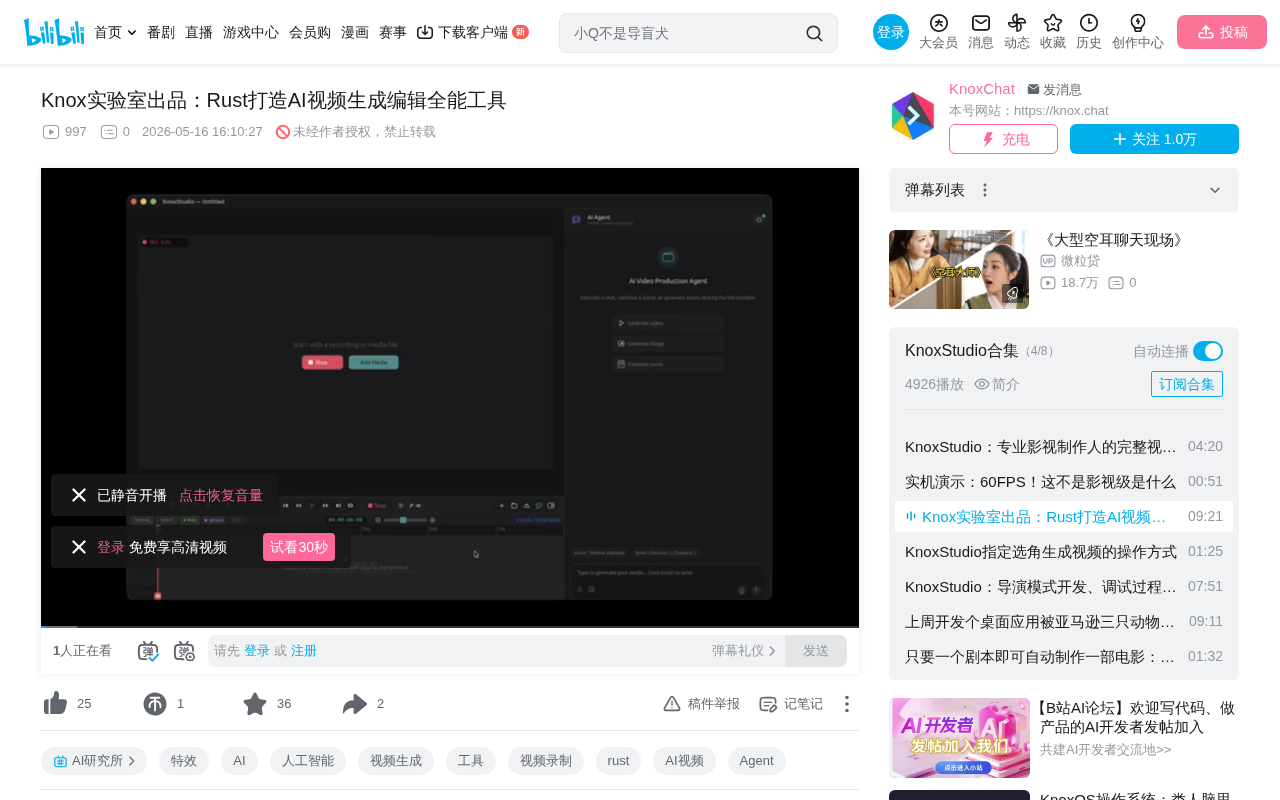
Task: Open AI研究所 channel tag
Action: click(94, 761)
